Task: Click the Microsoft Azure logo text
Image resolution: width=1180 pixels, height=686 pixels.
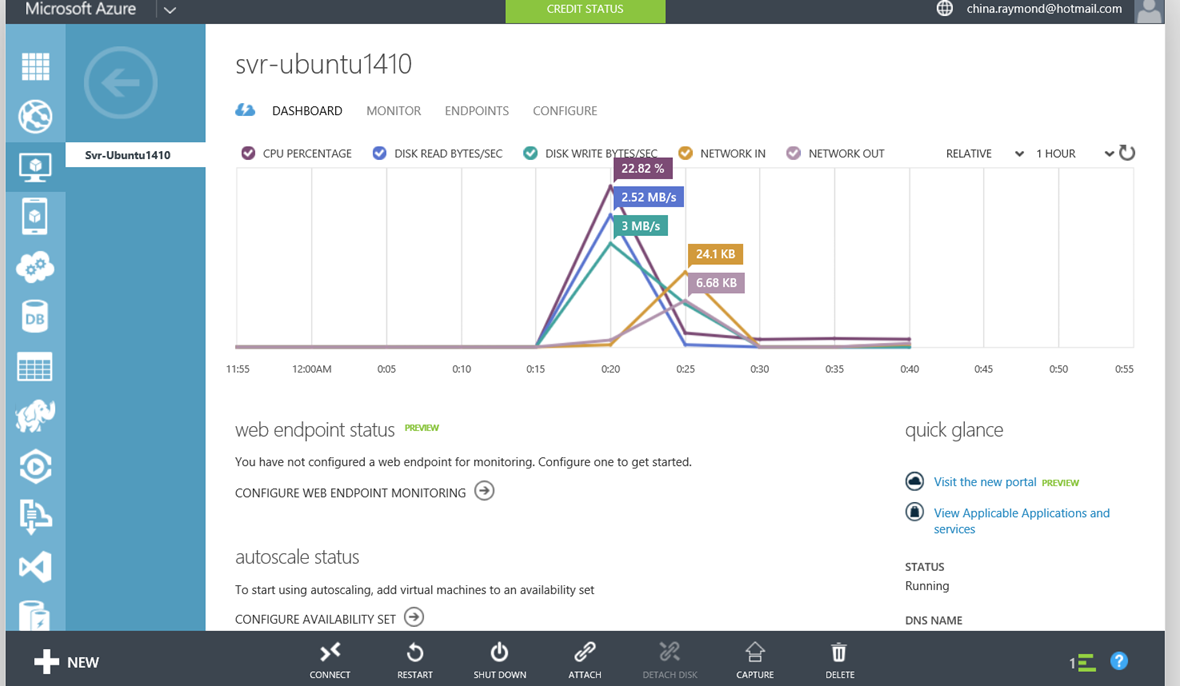Action: click(x=81, y=9)
